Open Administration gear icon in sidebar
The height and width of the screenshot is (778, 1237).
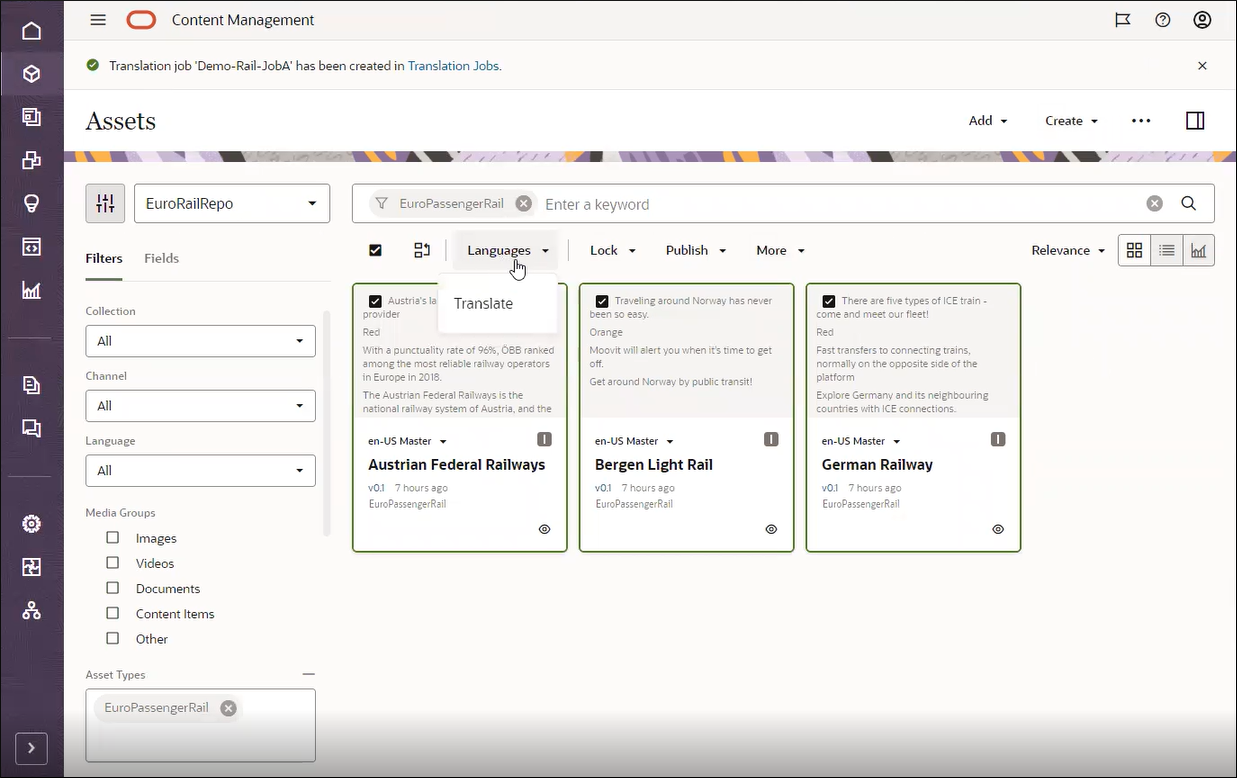(x=32, y=524)
